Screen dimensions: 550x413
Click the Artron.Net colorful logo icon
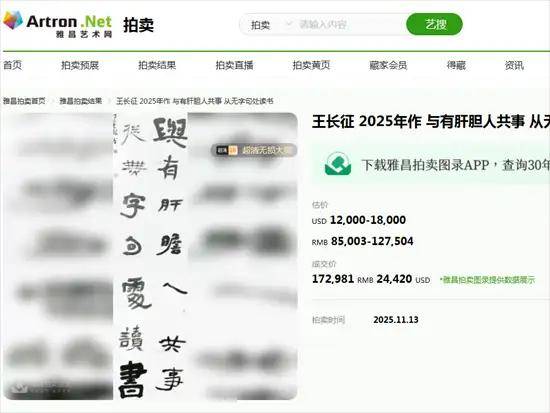click(x=13, y=20)
